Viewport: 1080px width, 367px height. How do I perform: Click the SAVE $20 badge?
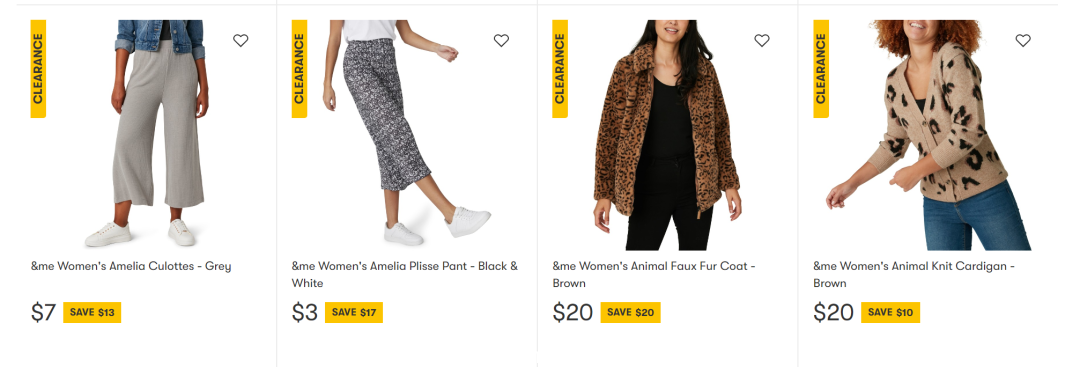point(630,313)
